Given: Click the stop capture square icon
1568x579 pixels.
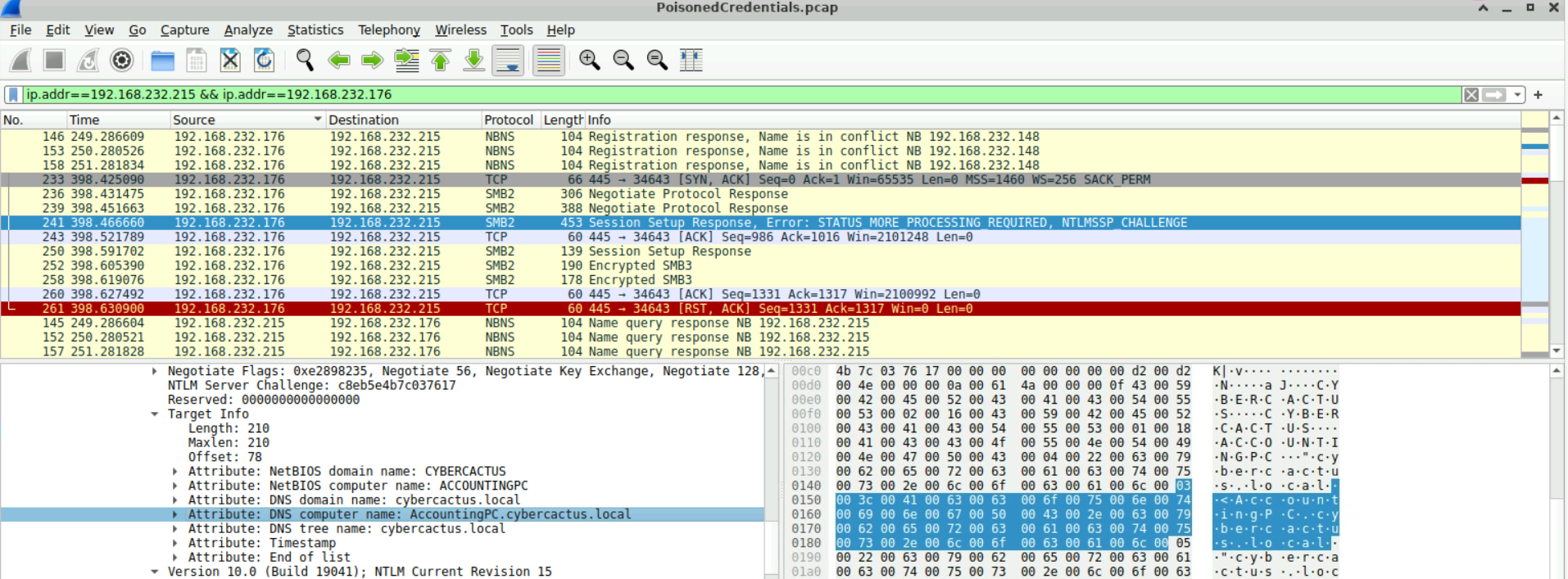Looking at the screenshot, I should pos(54,60).
